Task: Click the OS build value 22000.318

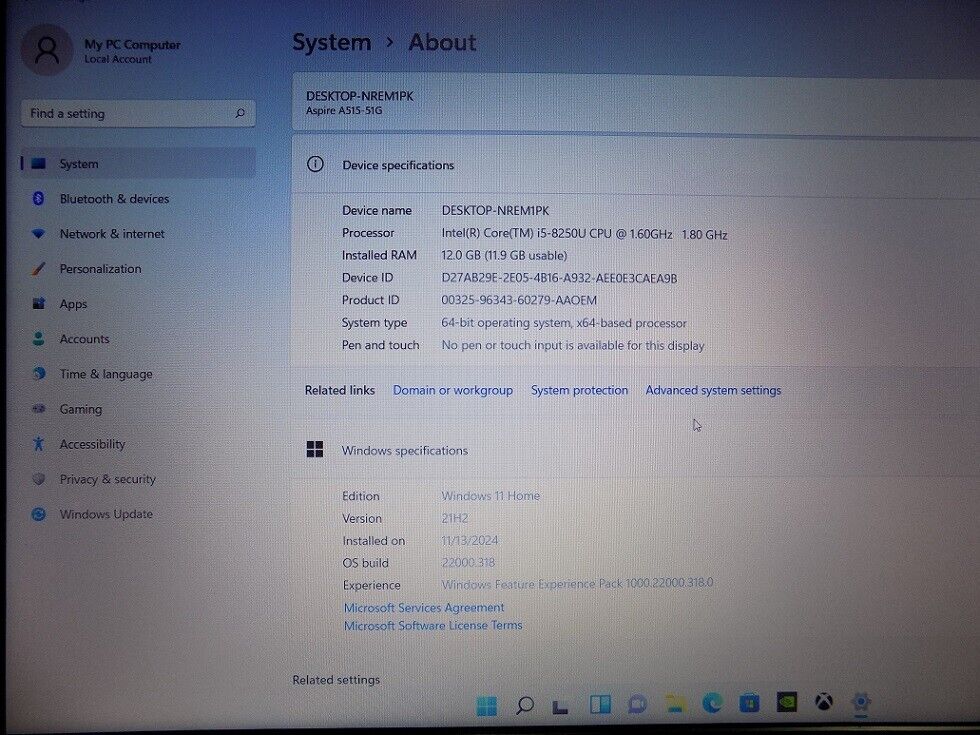Action: [468, 562]
